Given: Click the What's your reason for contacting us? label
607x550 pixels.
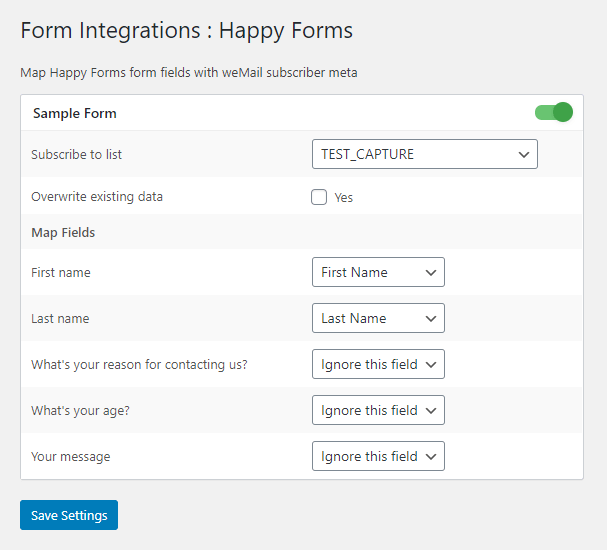Looking at the screenshot, I should point(139,365).
